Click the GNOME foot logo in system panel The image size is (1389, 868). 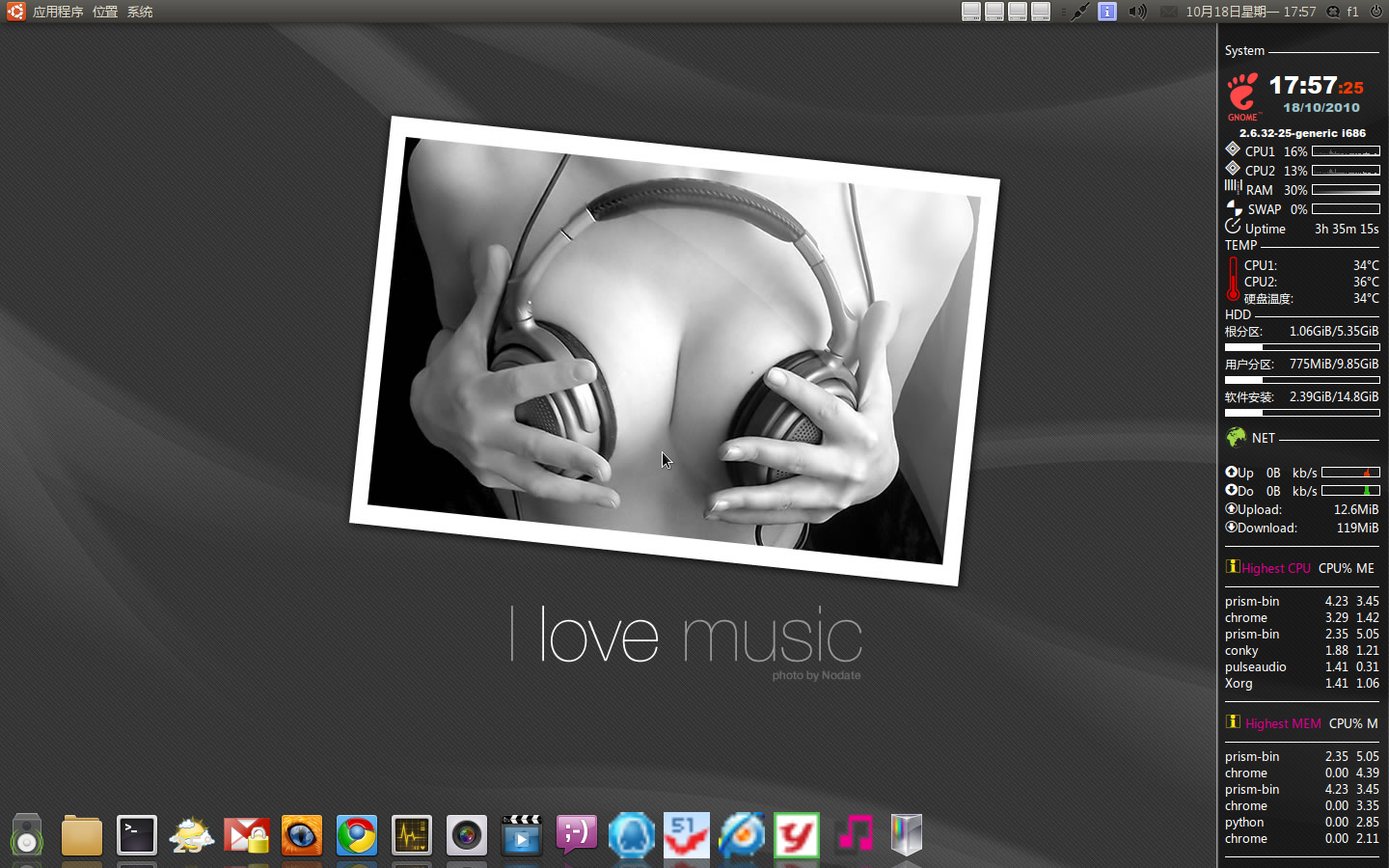[x=1242, y=96]
